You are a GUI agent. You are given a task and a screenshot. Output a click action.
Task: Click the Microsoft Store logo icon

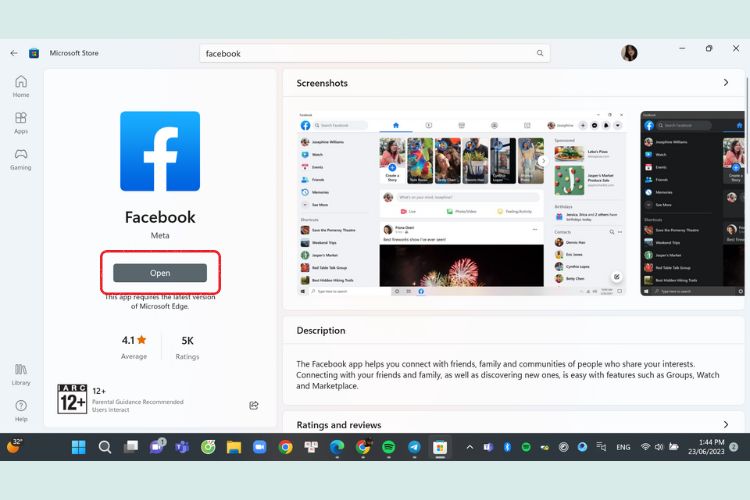34,53
